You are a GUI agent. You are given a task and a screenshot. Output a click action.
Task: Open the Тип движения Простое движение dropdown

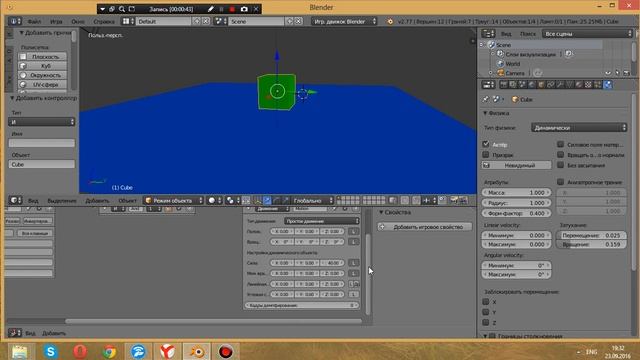pos(322,221)
